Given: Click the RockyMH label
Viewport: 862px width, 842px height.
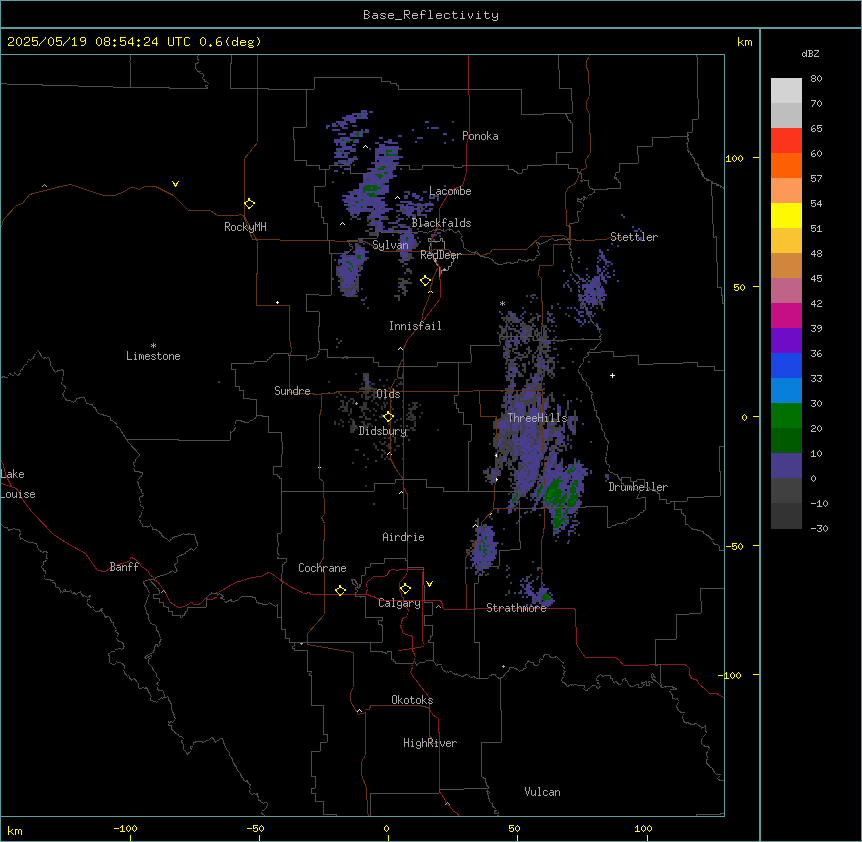Looking at the screenshot, I should (245, 227).
